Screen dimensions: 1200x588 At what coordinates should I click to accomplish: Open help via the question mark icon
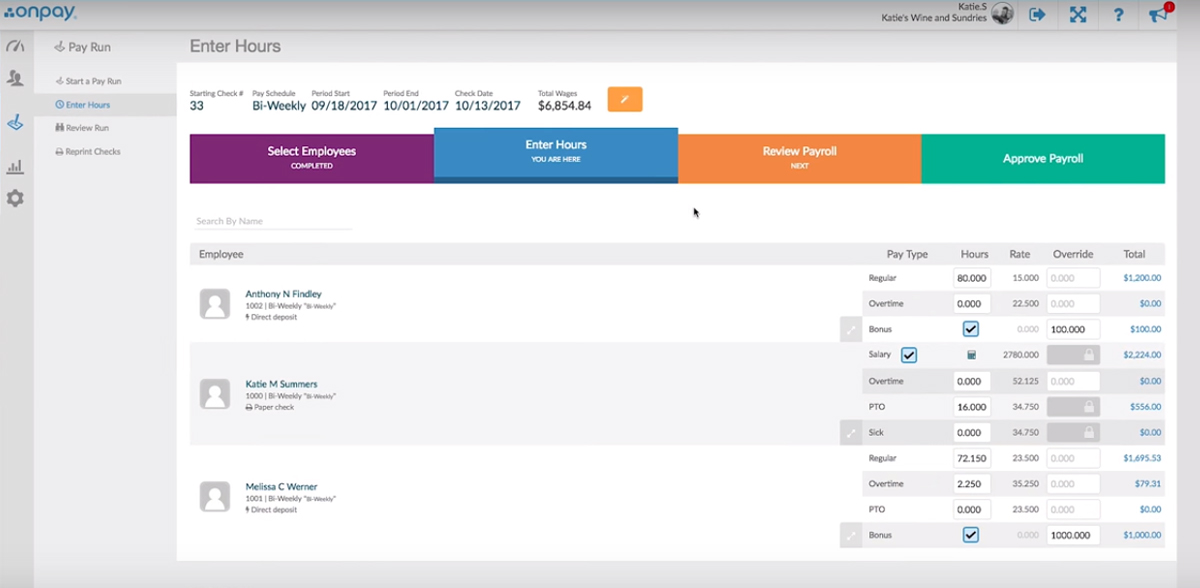pos(1118,14)
